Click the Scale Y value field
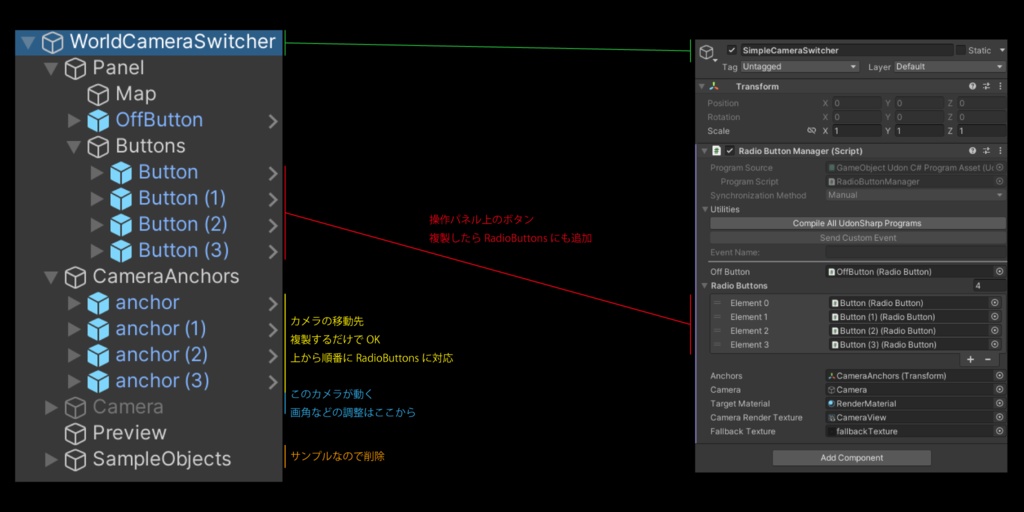This screenshot has height=512, width=1024. pos(918,131)
